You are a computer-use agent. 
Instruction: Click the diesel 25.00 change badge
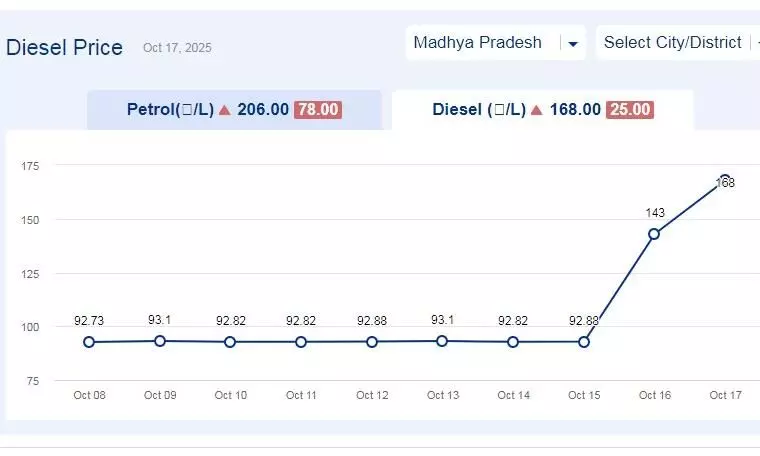coord(630,110)
